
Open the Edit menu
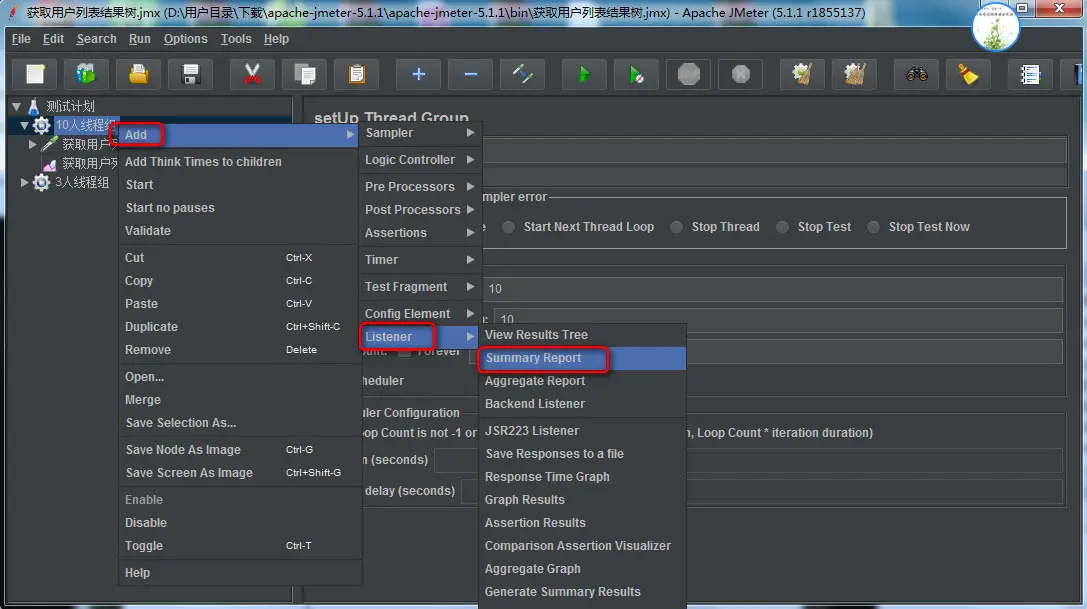(x=53, y=39)
